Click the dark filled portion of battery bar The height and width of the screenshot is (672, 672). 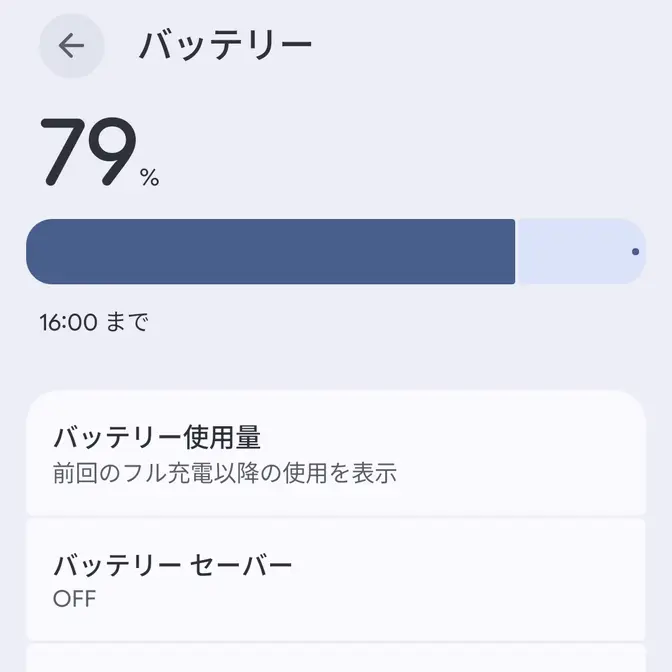tap(270, 251)
